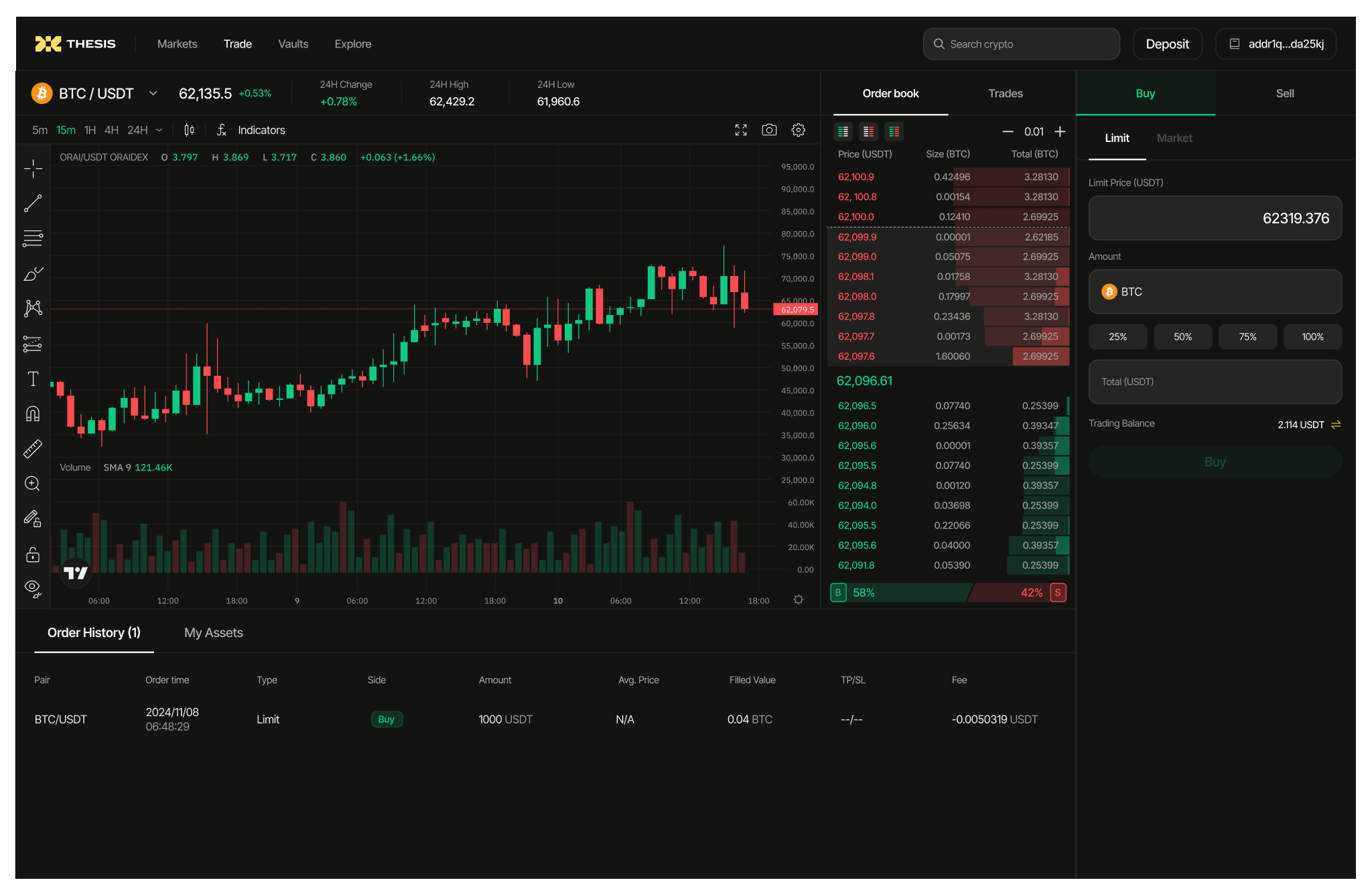Select the ruler measure tool
Viewport: 1372px width, 895px height.
click(x=33, y=449)
